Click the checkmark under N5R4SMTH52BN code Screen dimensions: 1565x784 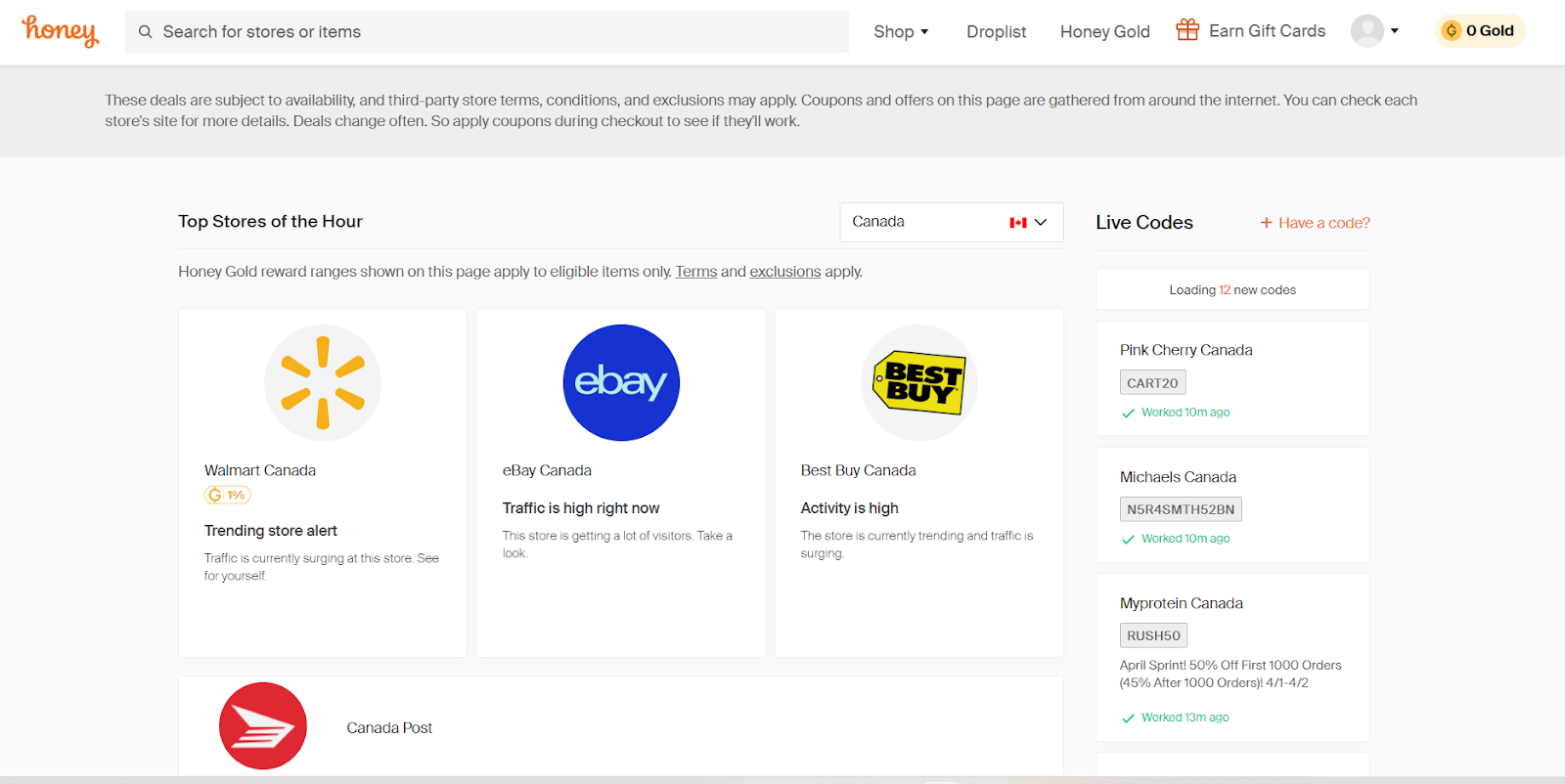point(1128,540)
